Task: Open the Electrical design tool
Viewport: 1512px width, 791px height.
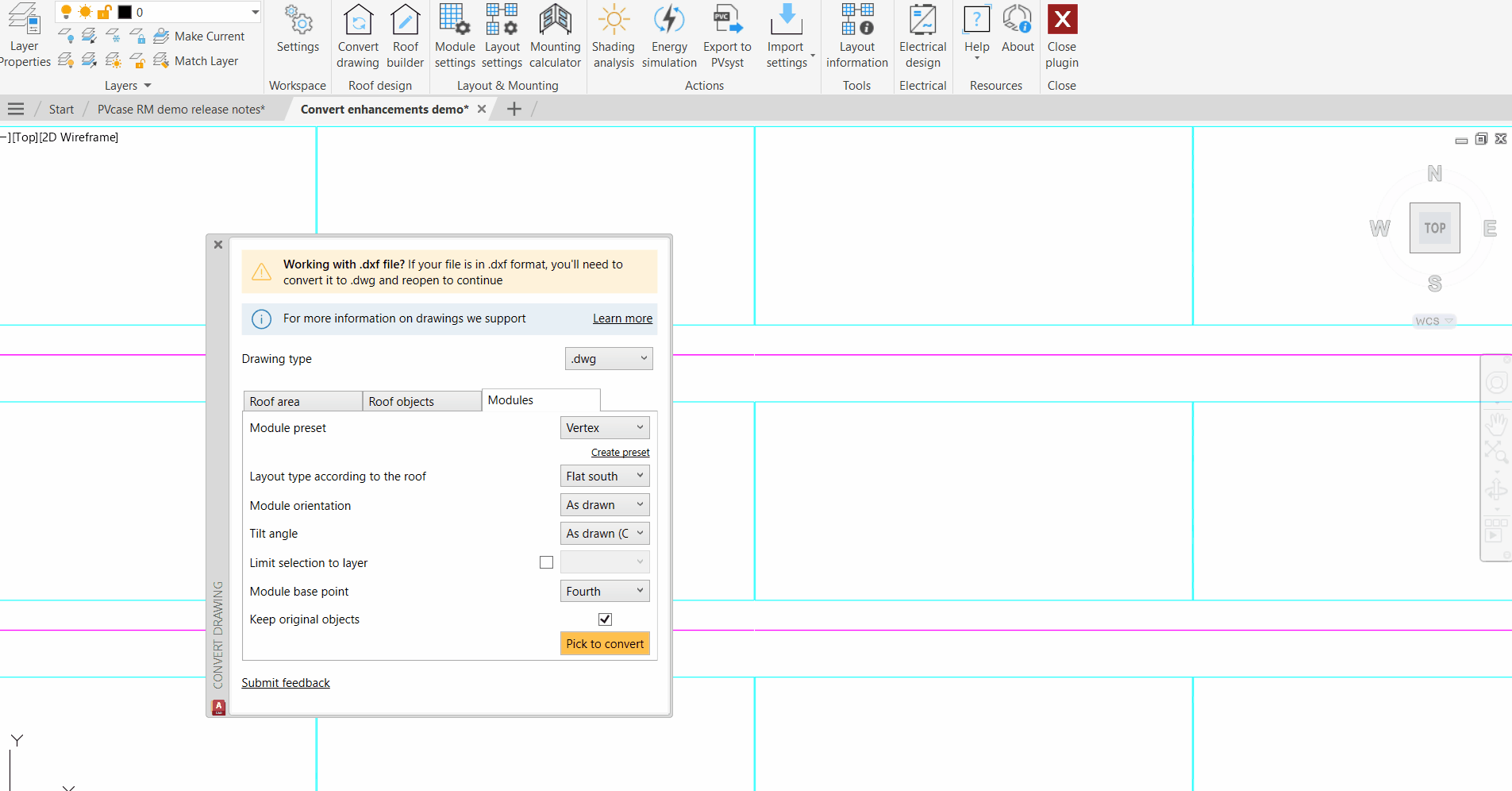Action: click(x=921, y=36)
